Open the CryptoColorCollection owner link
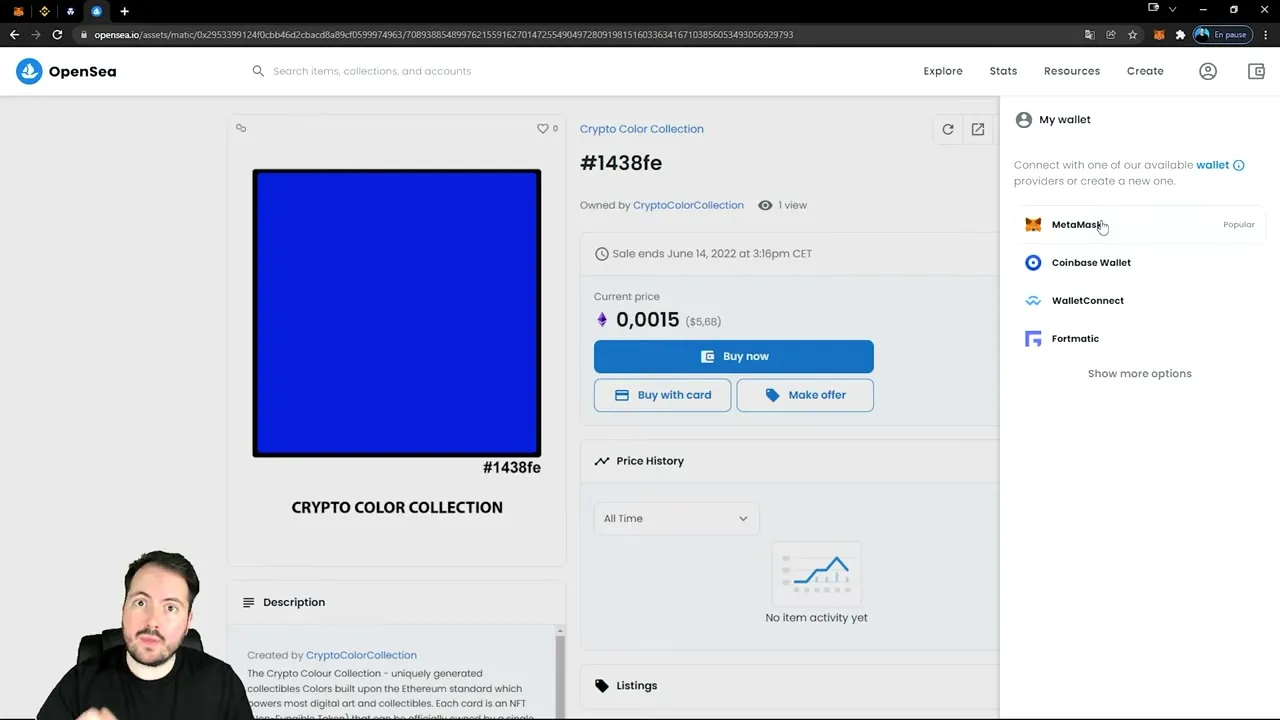The image size is (1280, 720). pyautogui.click(x=688, y=205)
